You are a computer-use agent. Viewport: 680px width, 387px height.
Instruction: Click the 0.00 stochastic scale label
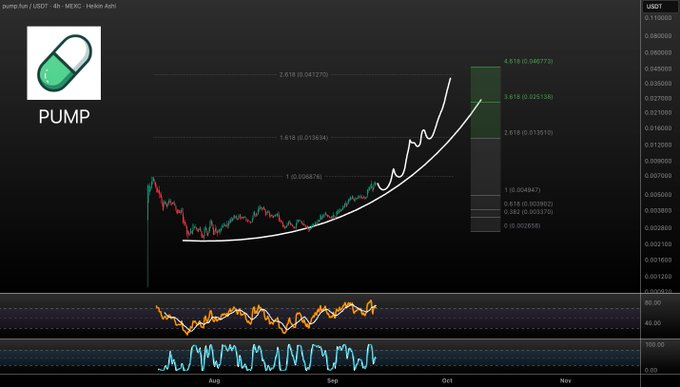point(651,370)
